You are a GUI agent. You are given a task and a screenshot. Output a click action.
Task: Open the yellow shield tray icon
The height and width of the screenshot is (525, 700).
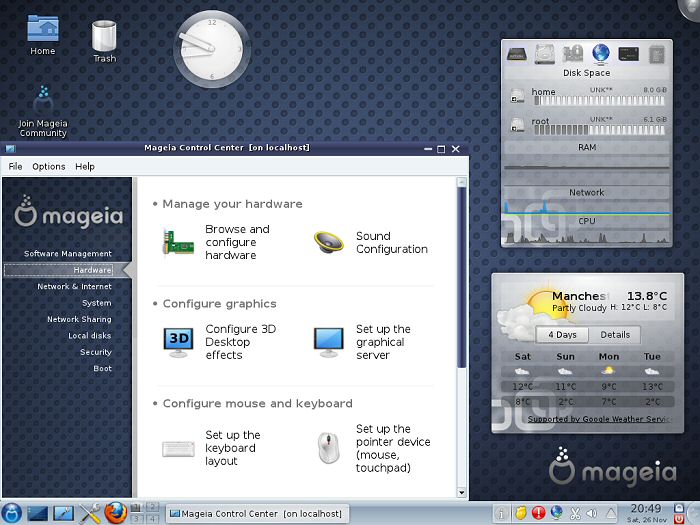[x=520, y=513]
